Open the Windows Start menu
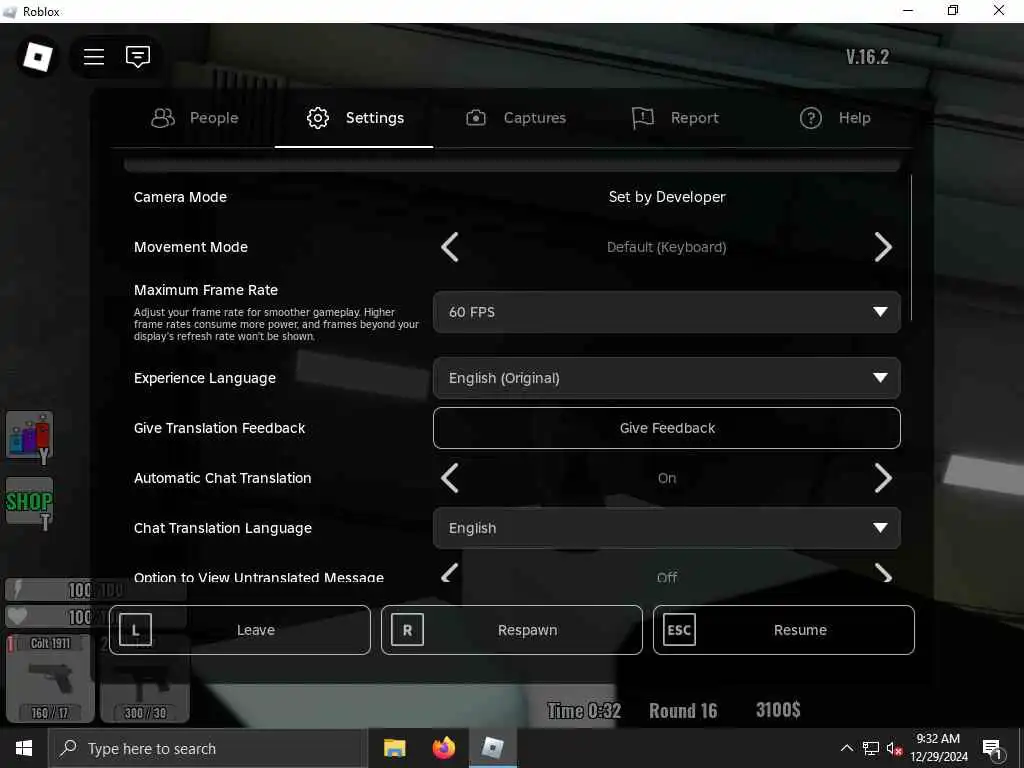Image resolution: width=1024 pixels, height=768 pixels. click(x=24, y=748)
